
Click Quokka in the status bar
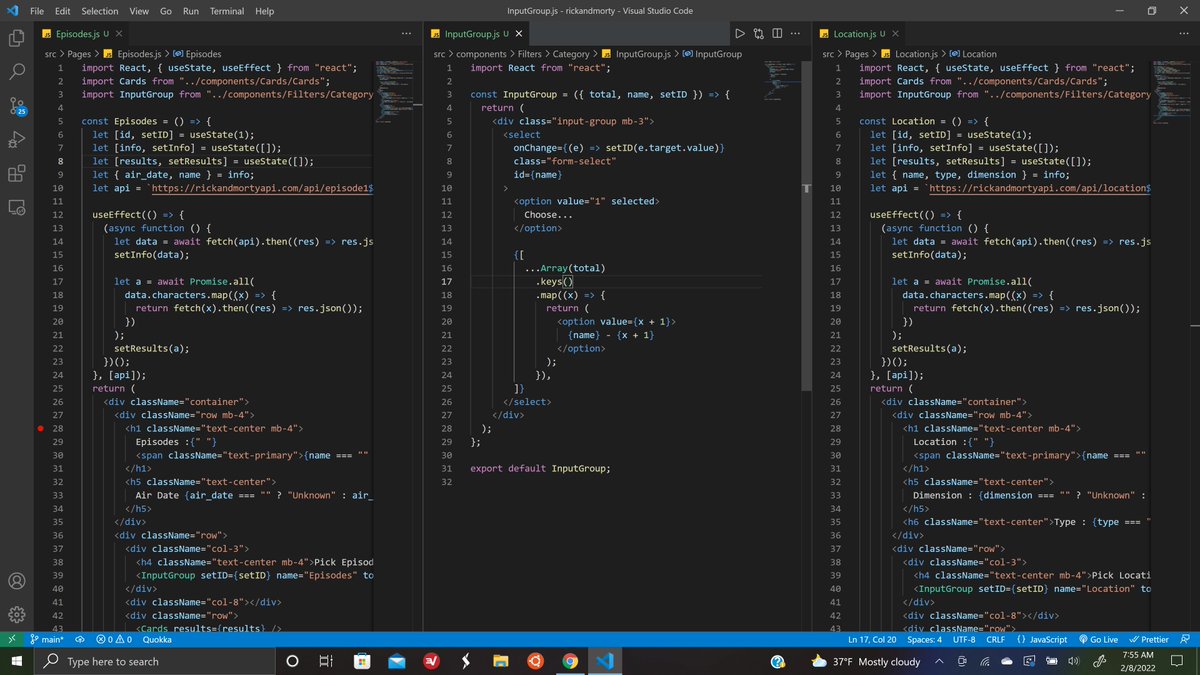[156, 639]
